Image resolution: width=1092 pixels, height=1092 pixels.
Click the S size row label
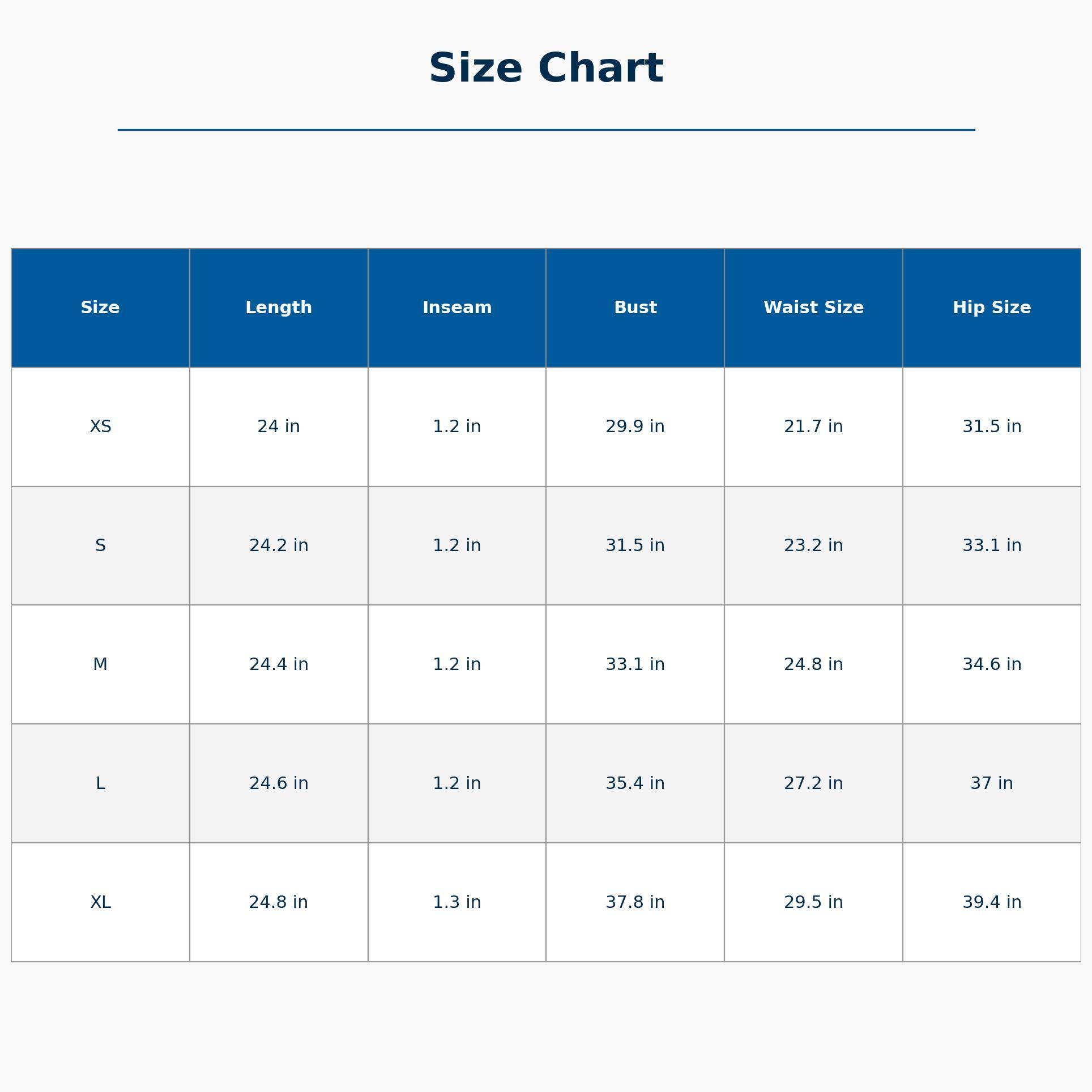click(x=100, y=545)
